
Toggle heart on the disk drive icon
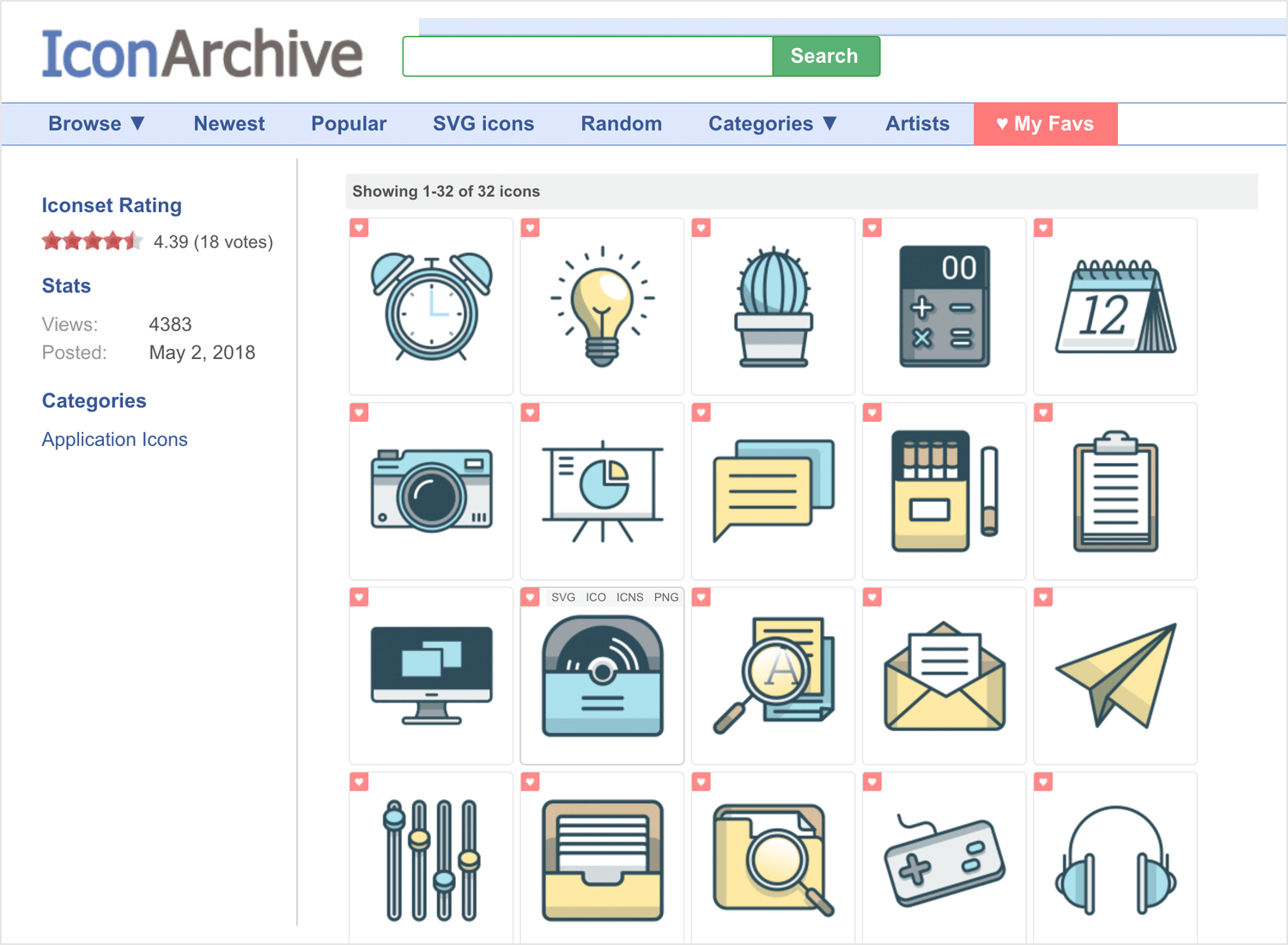point(530,597)
